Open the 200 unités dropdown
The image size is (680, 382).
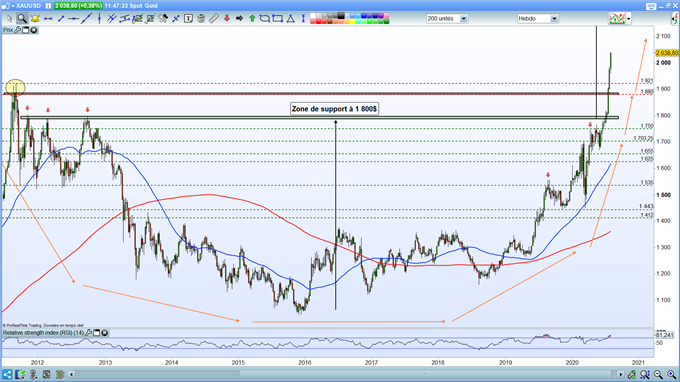pyautogui.click(x=464, y=19)
